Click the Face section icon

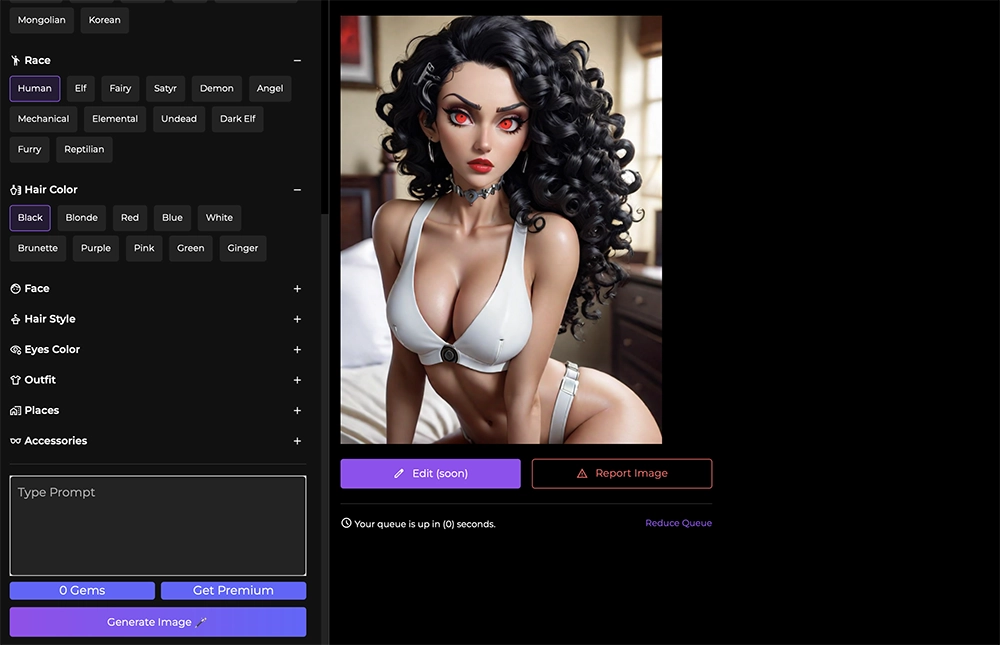pyautogui.click(x=14, y=288)
